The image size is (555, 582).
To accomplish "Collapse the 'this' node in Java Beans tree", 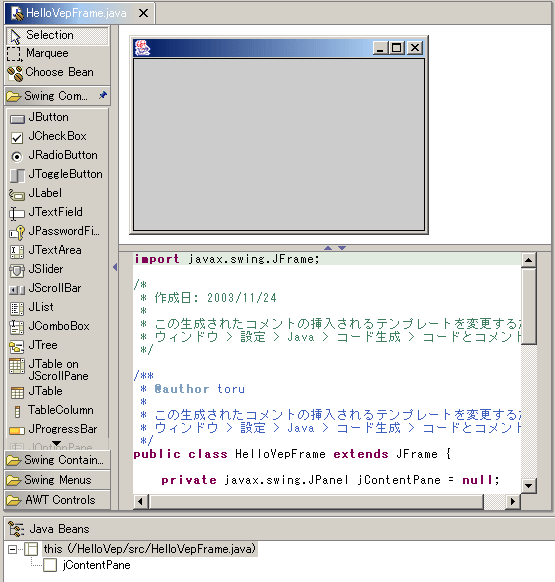I will pyautogui.click(x=13, y=549).
